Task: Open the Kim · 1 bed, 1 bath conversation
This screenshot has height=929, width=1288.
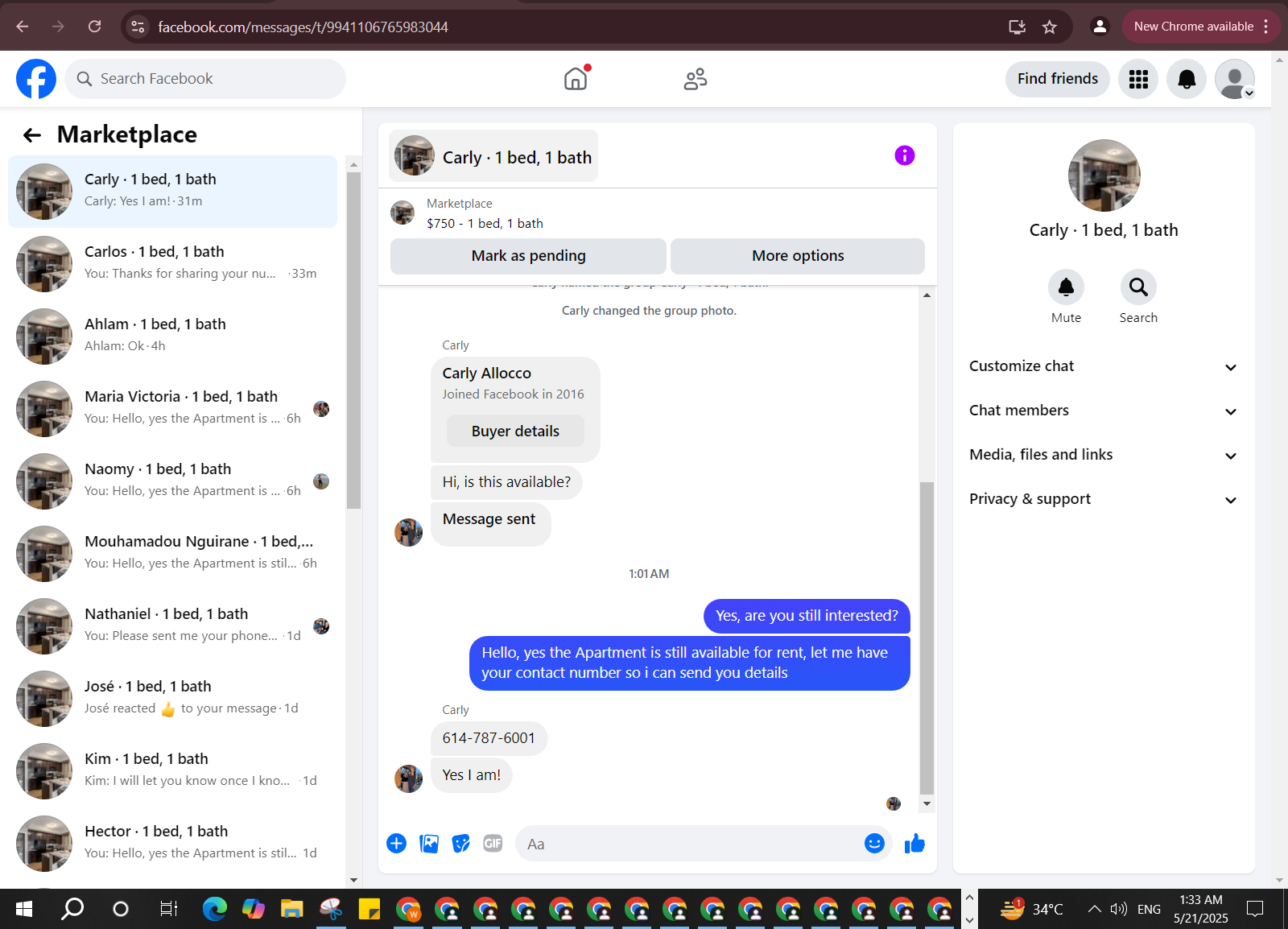Action: tap(172, 771)
